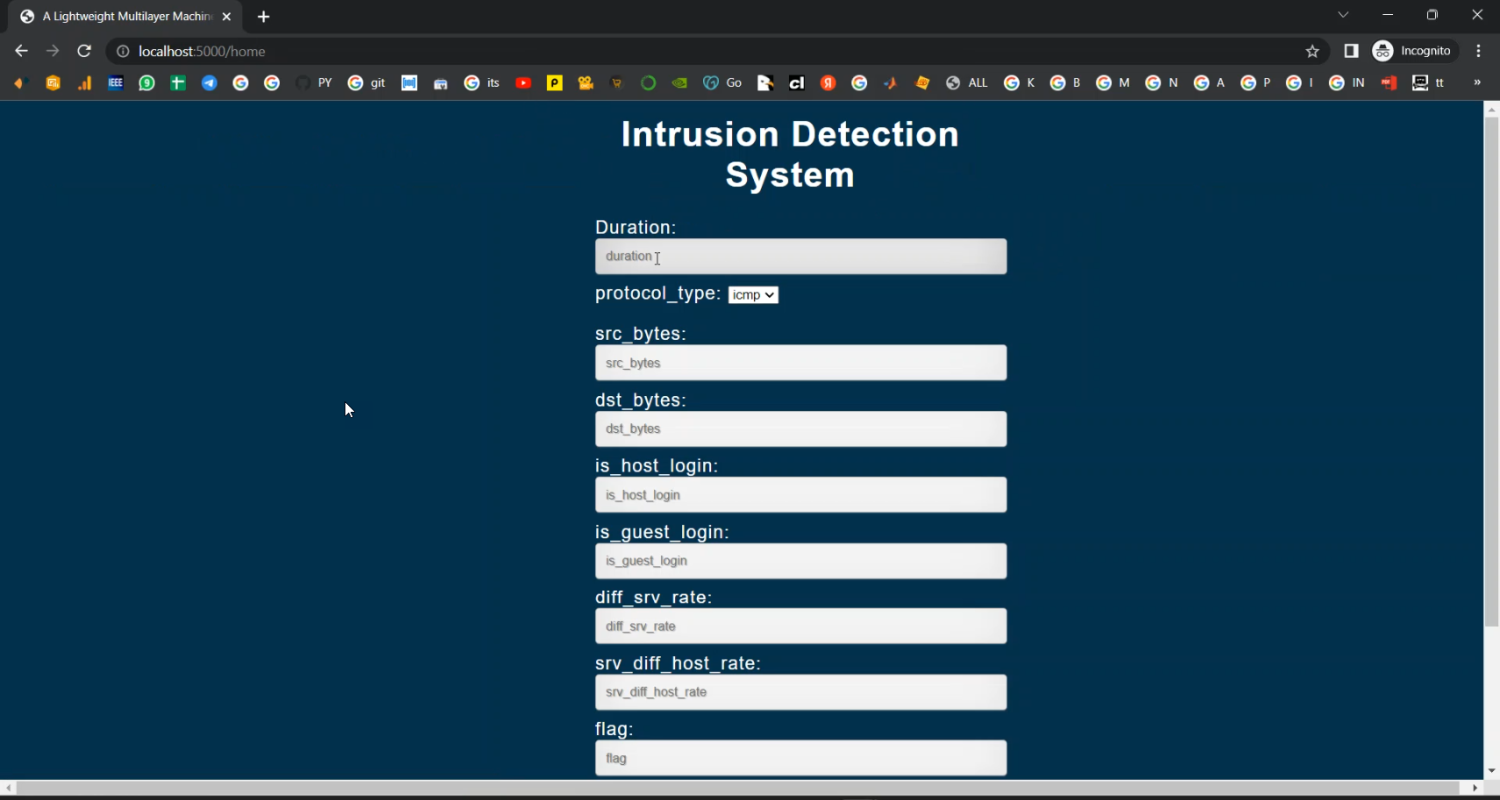
Task: Bookmark this page with the star icon
Action: coord(1312,51)
